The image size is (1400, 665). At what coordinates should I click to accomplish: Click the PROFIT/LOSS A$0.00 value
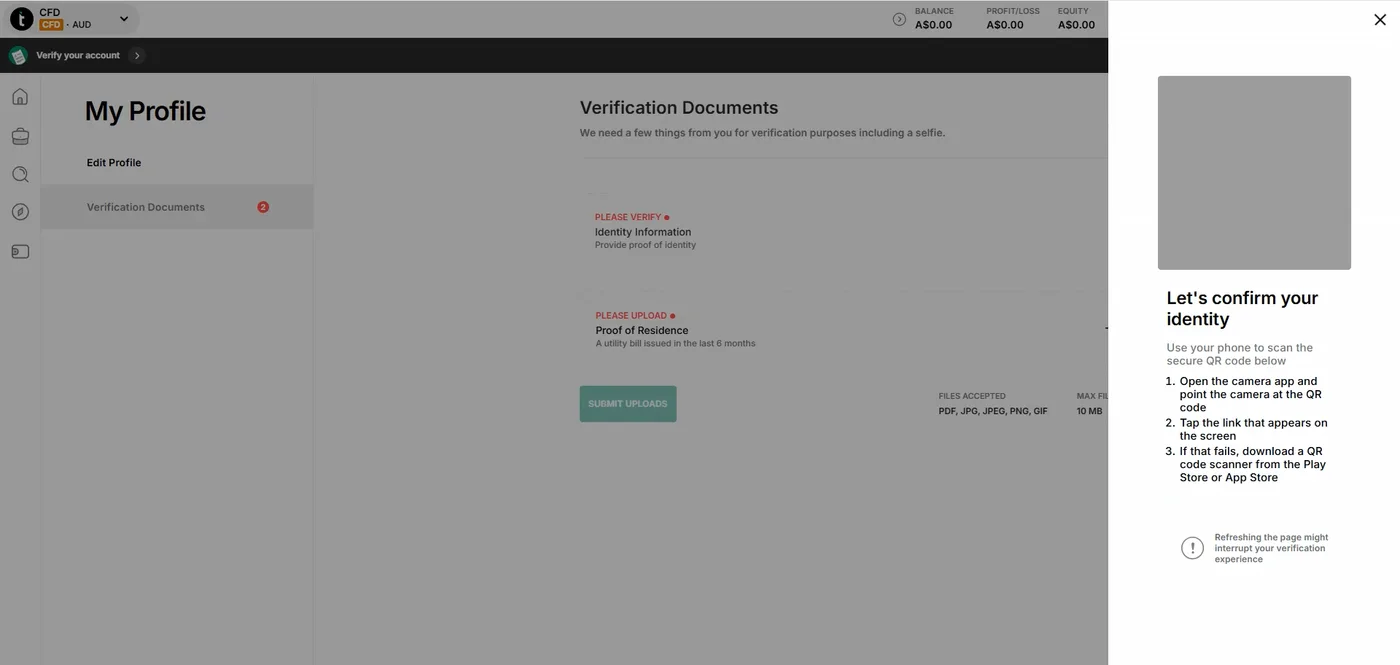1005,25
